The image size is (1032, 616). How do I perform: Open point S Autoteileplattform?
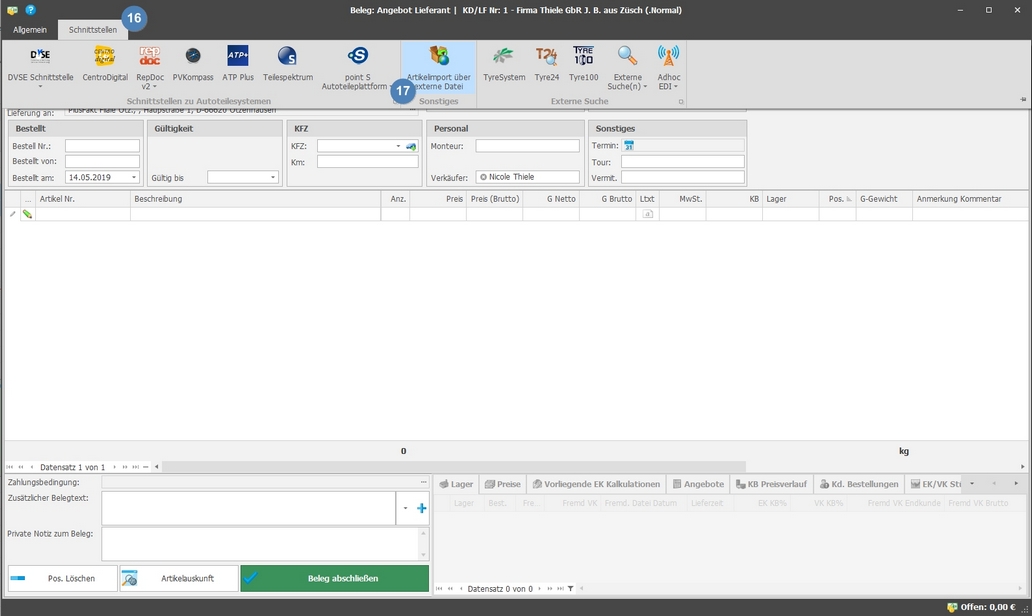point(357,67)
